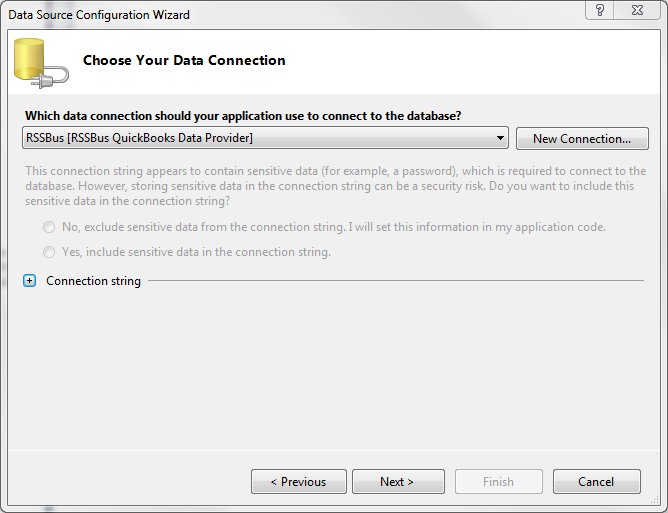Click the Finish button
The height and width of the screenshot is (513, 668).
(x=498, y=482)
